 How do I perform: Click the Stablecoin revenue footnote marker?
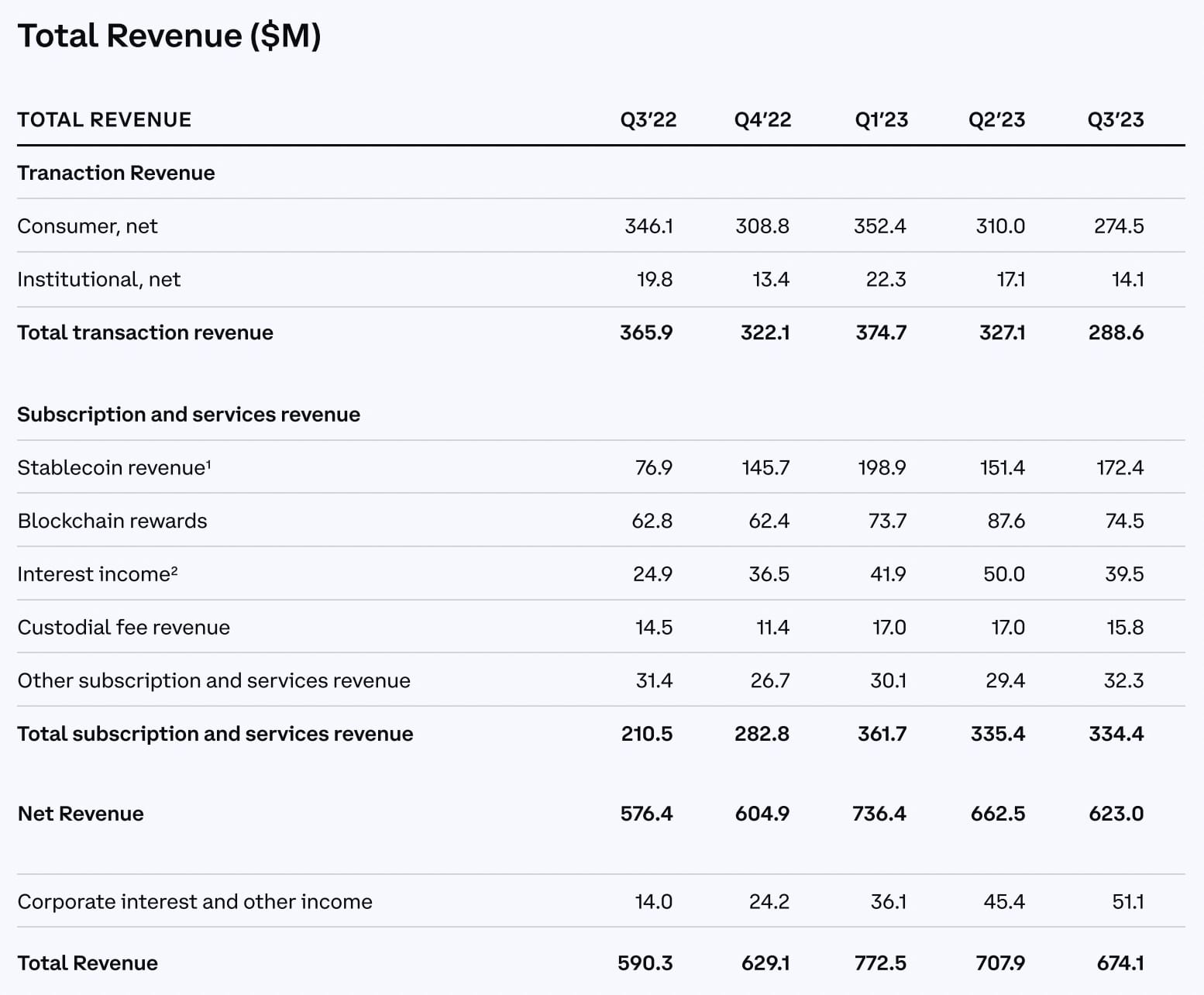(x=209, y=462)
